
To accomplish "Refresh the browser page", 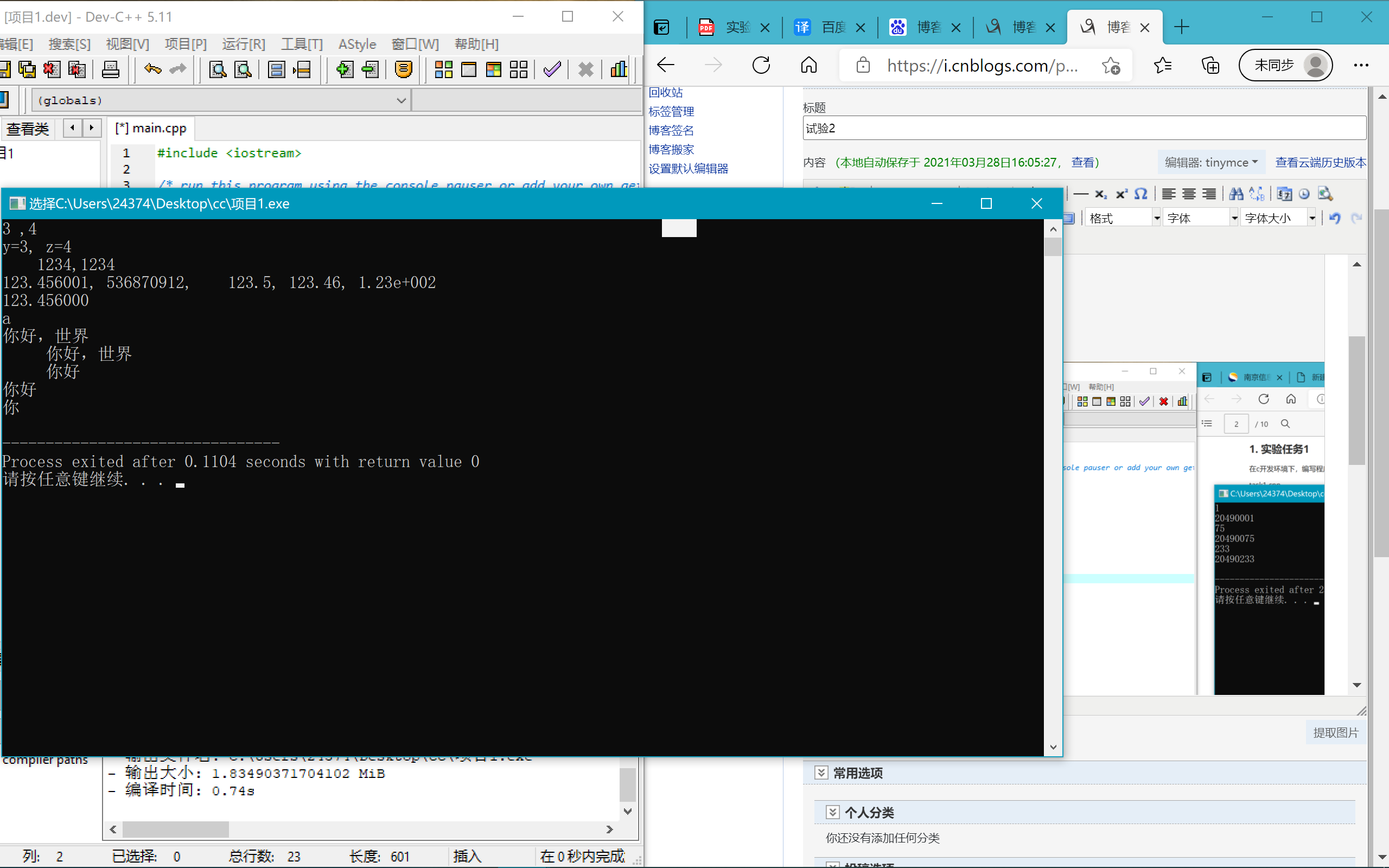I will [761, 66].
